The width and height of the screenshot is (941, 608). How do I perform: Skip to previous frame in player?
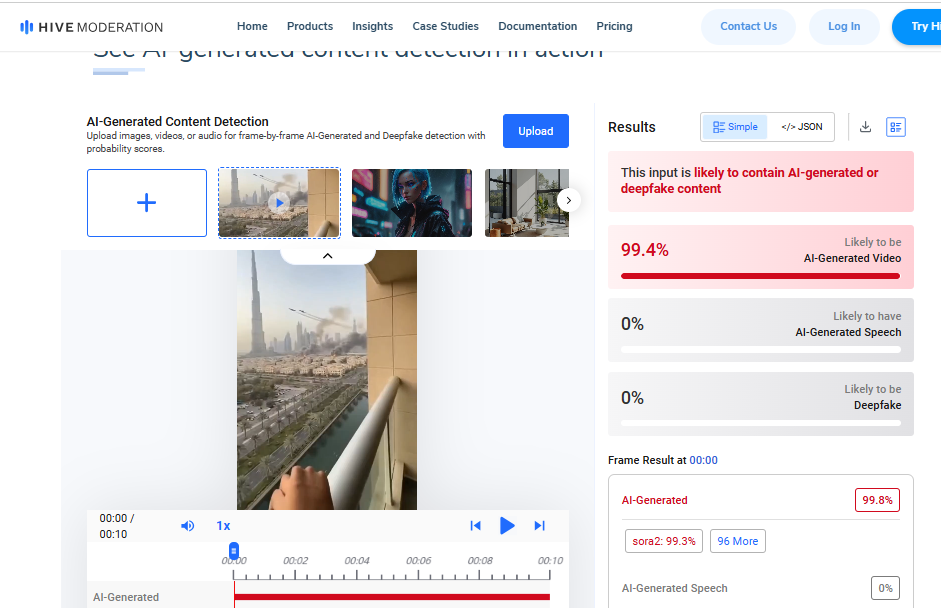point(476,526)
